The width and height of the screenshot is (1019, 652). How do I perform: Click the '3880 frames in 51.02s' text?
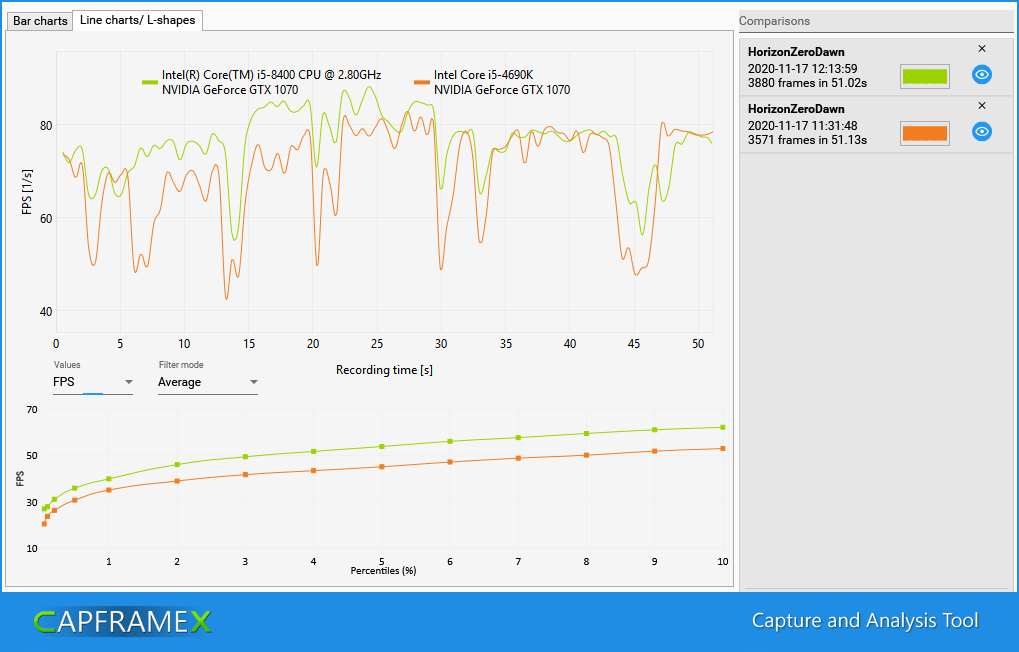click(807, 83)
